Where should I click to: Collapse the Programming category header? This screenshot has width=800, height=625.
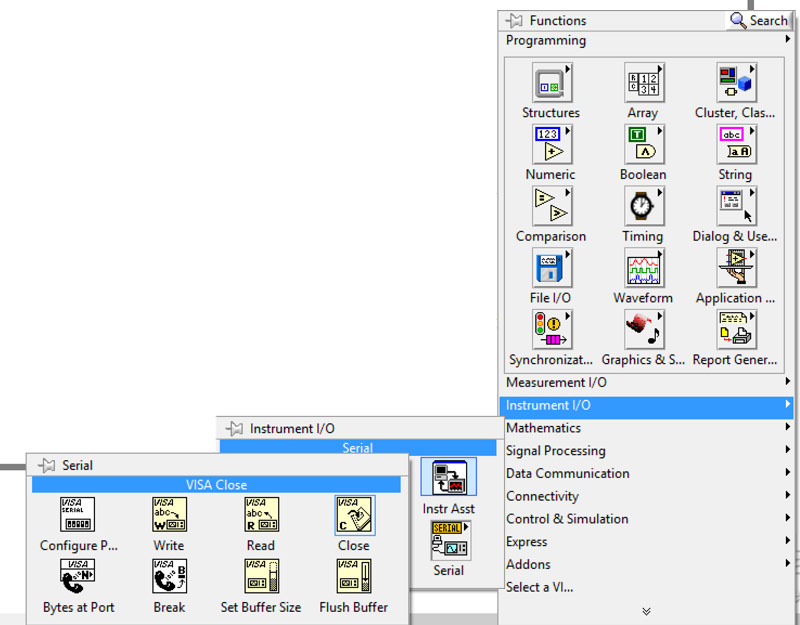pyautogui.click(x=646, y=40)
